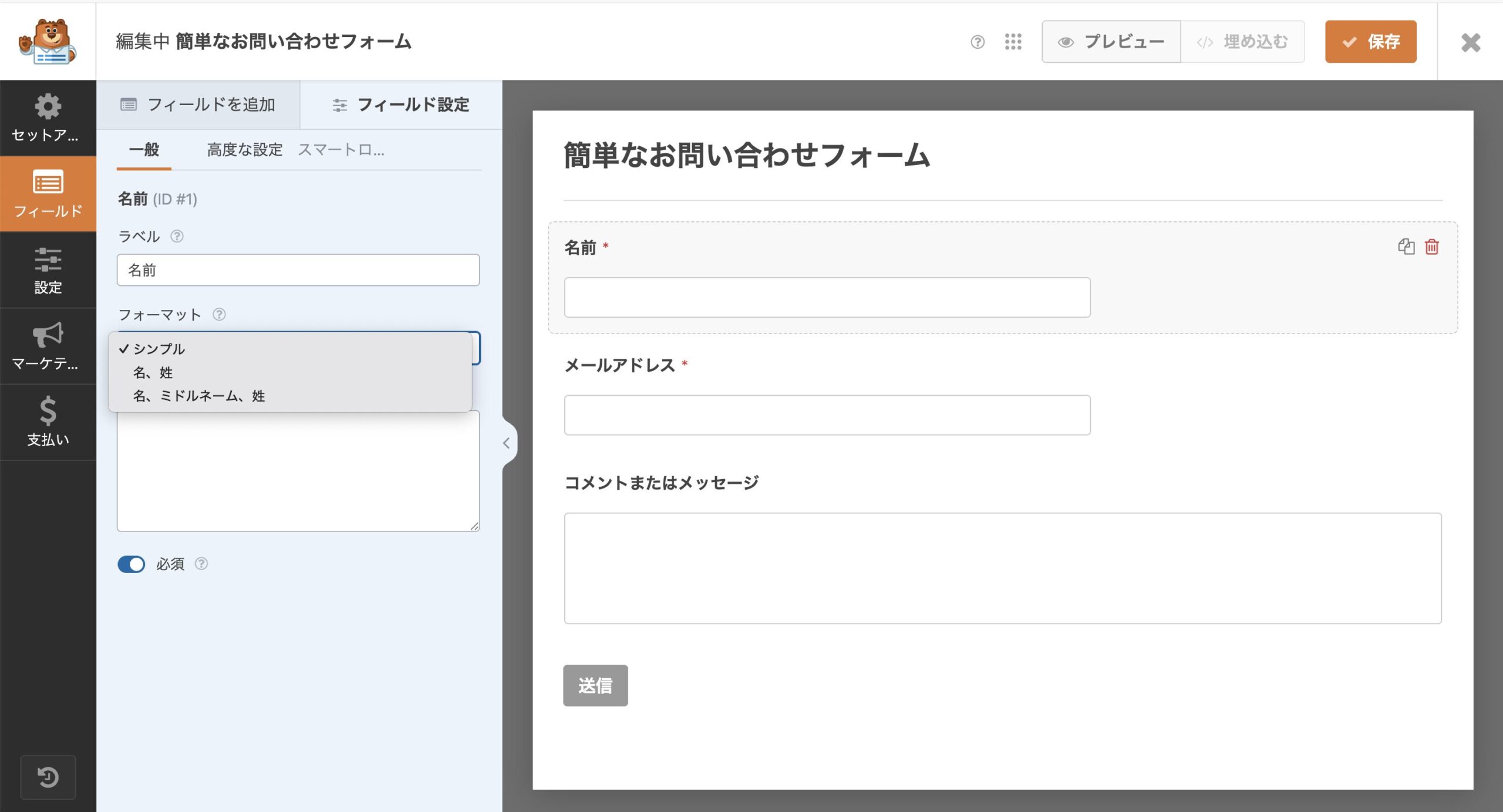
Task: Choose 名、ミドルネーム、姓 format option
Action: click(x=199, y=396)
